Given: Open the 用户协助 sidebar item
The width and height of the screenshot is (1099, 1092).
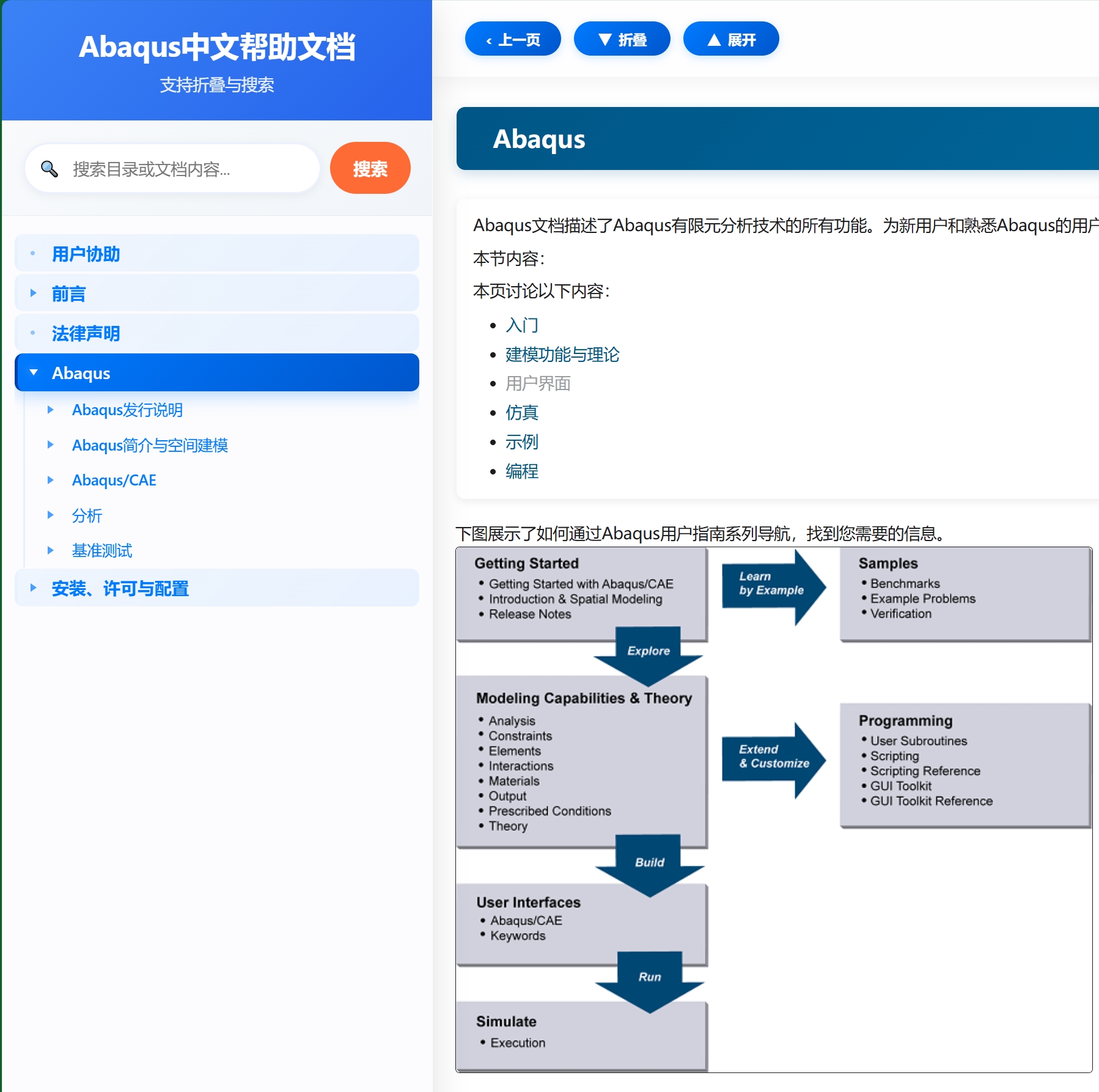Looking at the screenshot, I should (x=86, y=254).
